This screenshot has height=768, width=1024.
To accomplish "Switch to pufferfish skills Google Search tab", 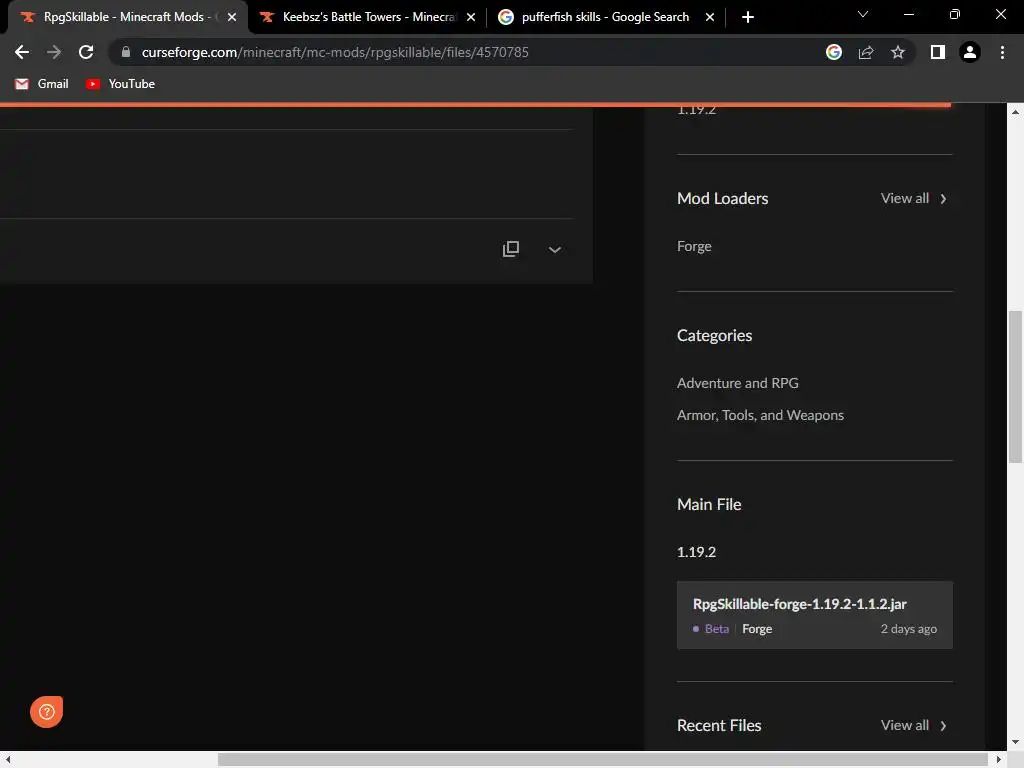I will click(x=605, y=17).
